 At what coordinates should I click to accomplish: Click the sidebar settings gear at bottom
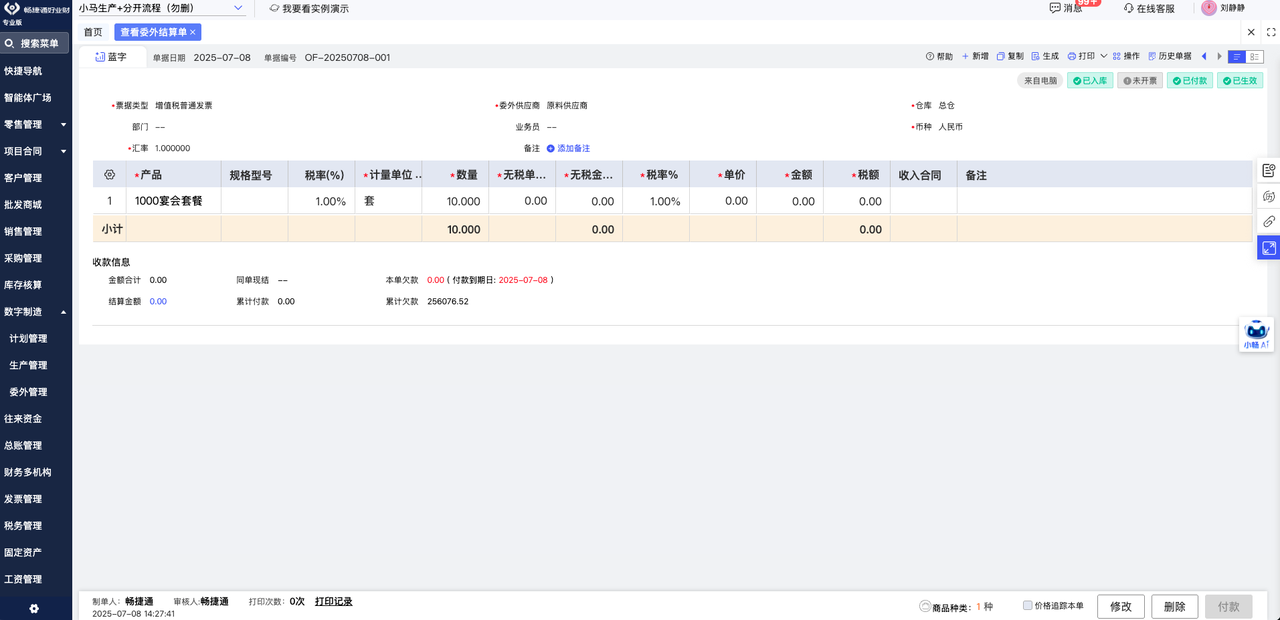click(x=34, y=609)
